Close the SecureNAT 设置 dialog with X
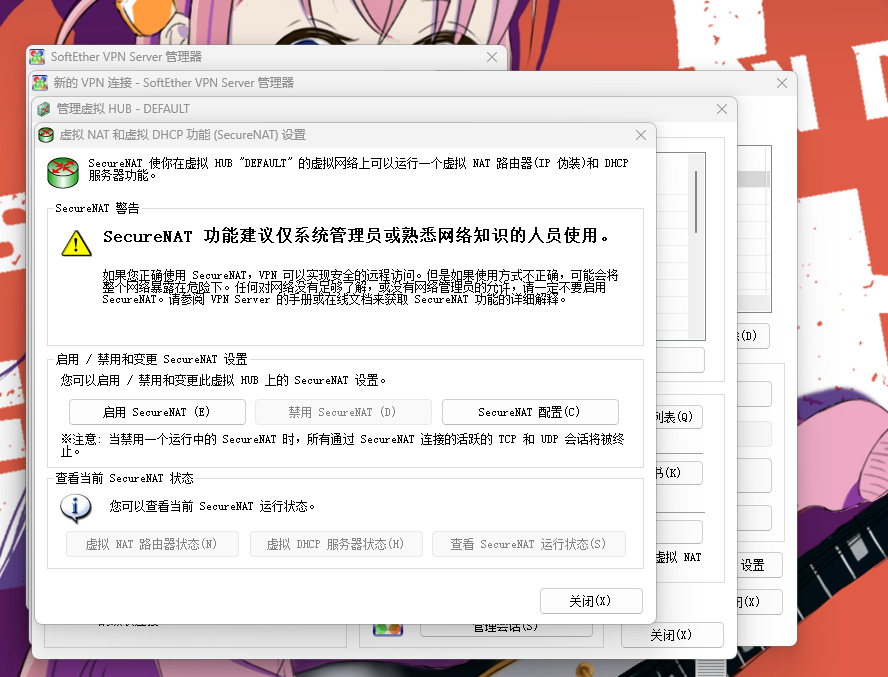Image resolution: width=888 pixels, height=677 pixels. click(x=641, y=135)
